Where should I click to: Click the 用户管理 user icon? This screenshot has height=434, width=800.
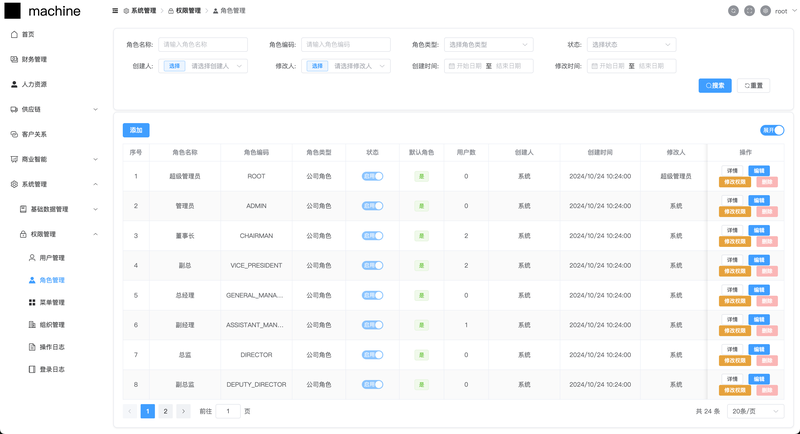[32, 258]
